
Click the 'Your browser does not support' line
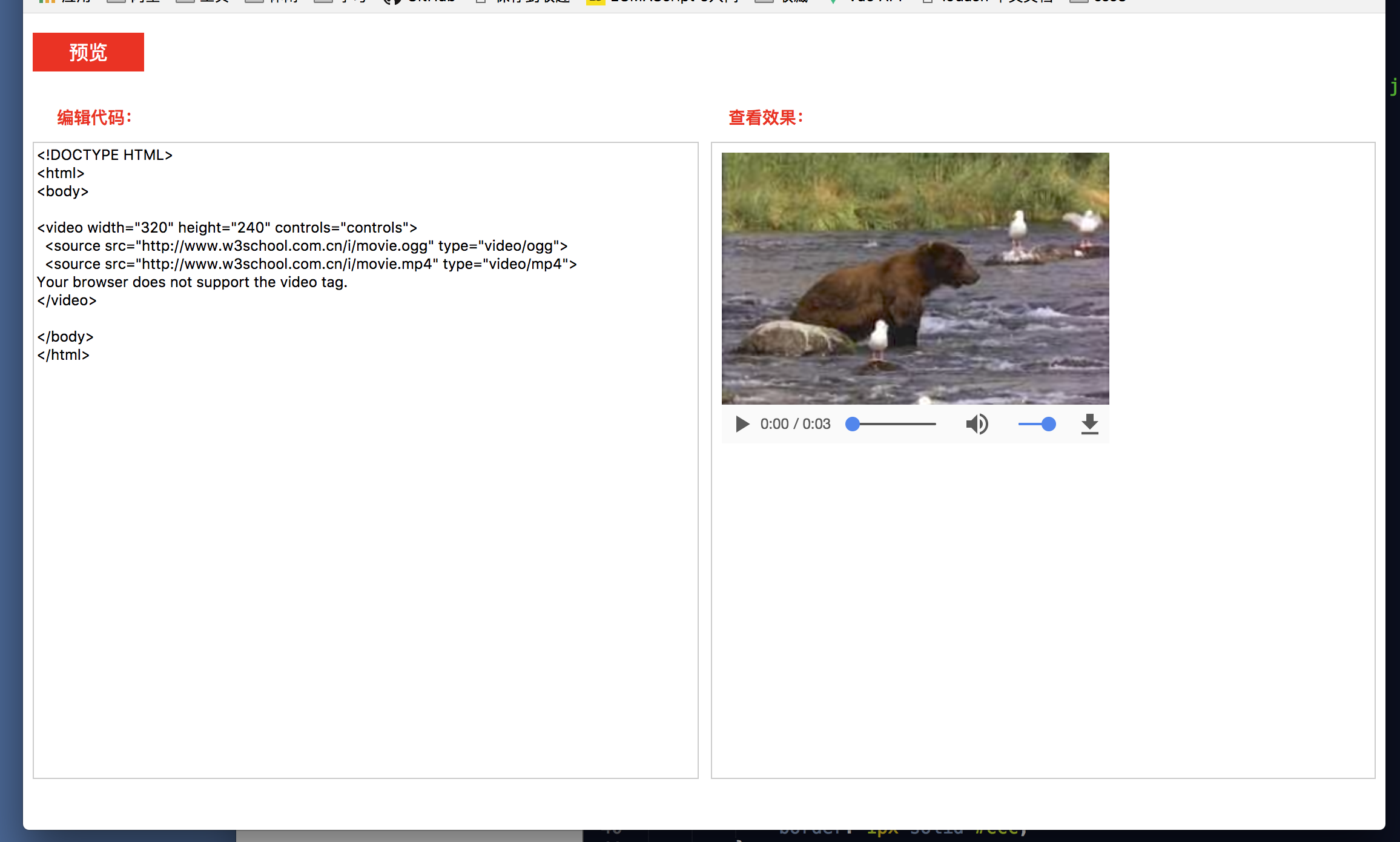tap(192, 282)
